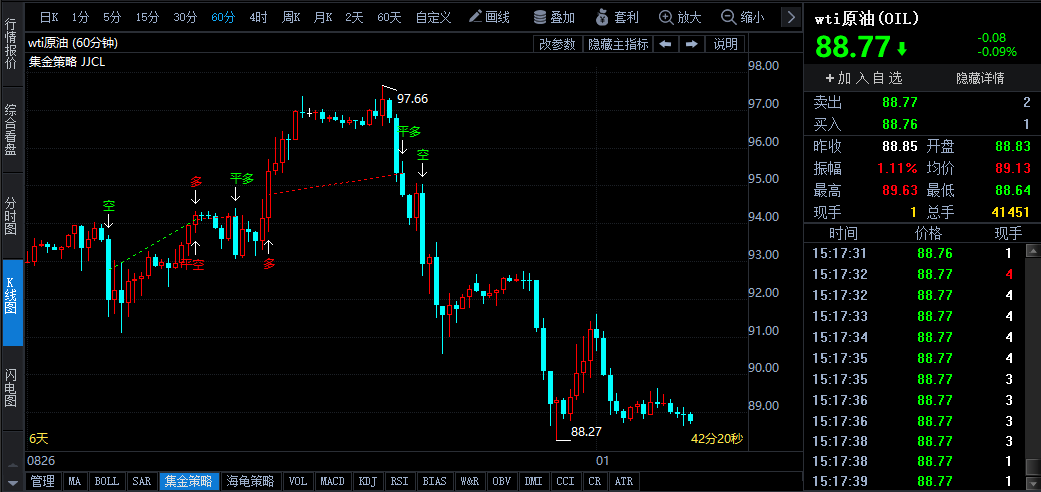This screenshot has width=1041, height=492.
Task: Select KDJ indicator tab
Action: [x=367, y=481]
